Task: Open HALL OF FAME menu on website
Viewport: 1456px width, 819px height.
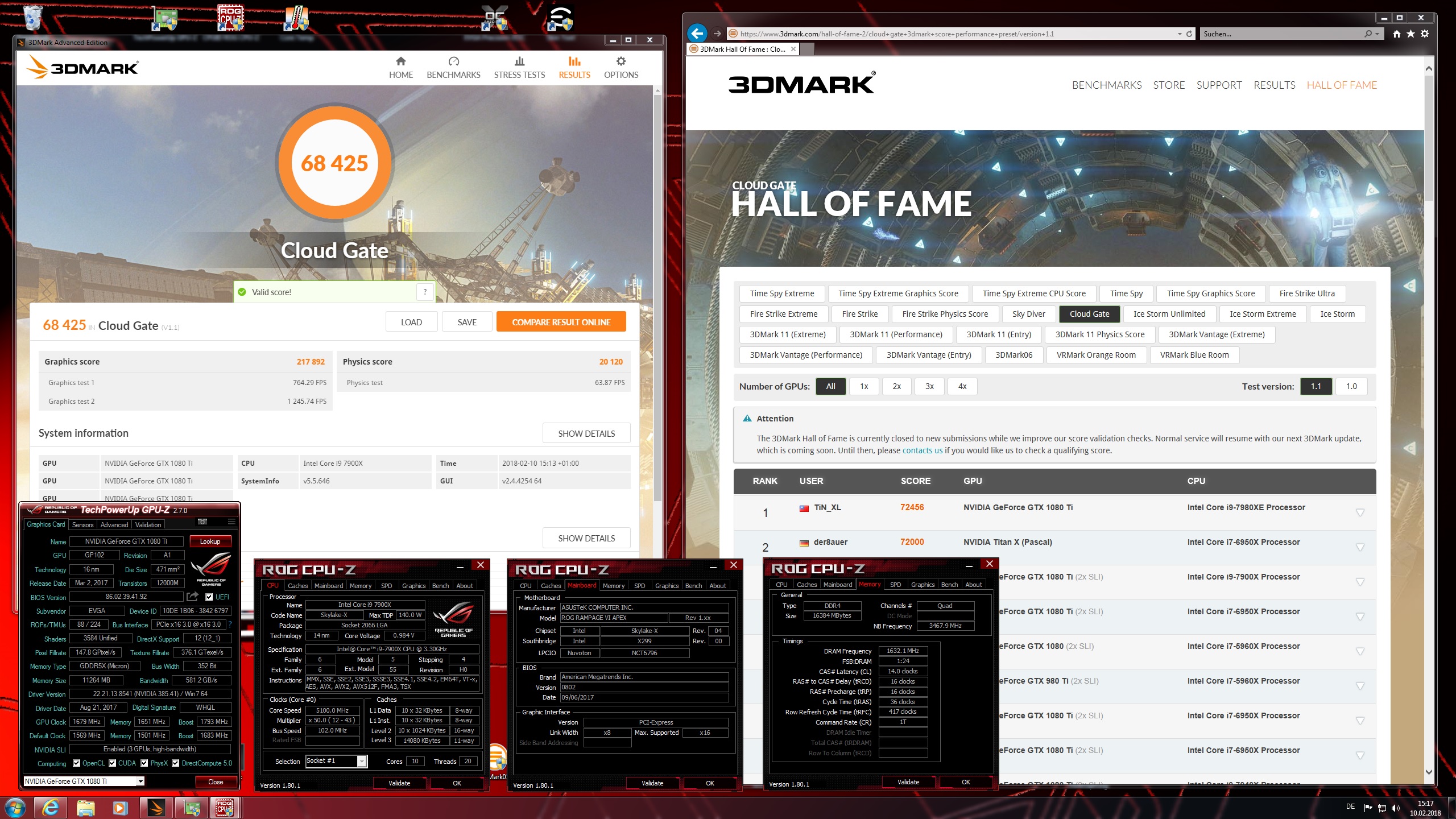Action: coord(1342,85)
